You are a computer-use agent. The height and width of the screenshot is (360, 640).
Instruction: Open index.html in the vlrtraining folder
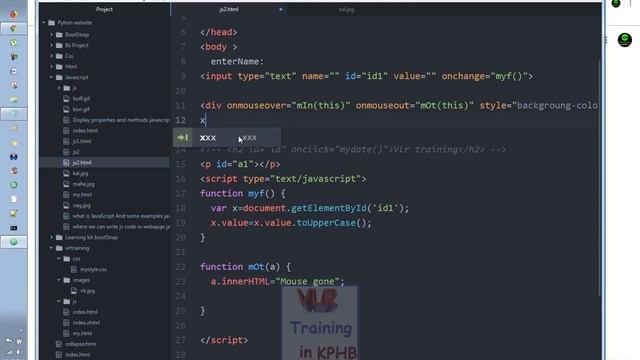tap(85, 312)
